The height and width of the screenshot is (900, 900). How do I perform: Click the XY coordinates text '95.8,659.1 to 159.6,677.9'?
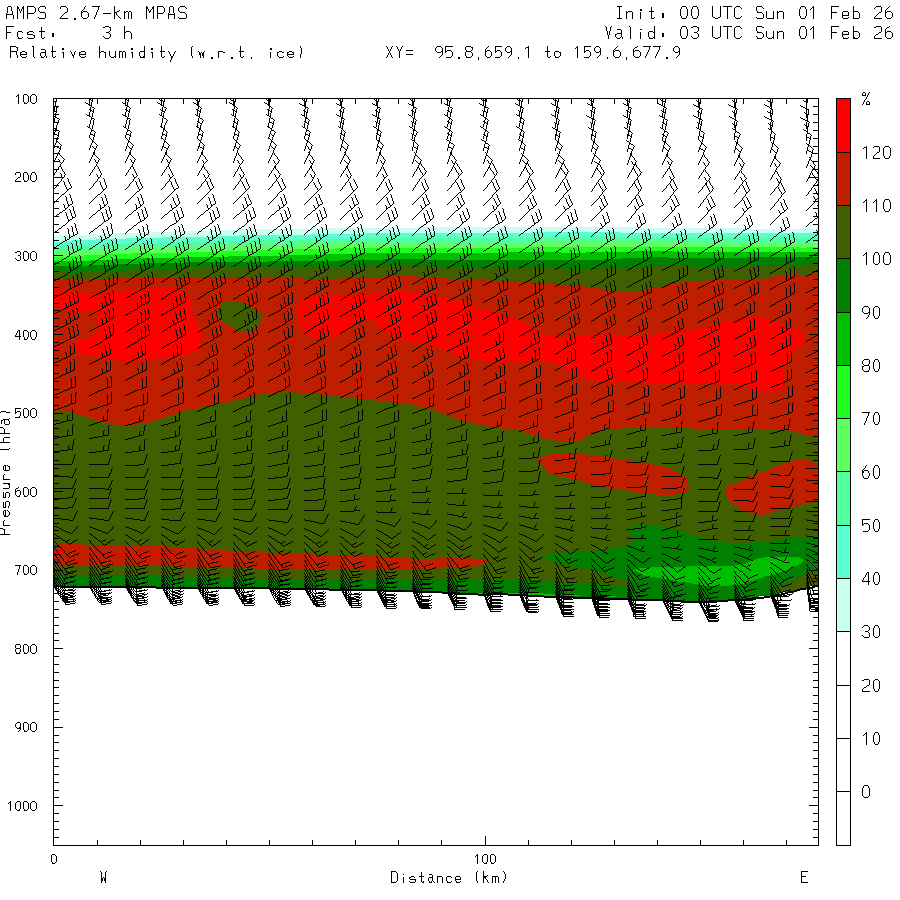coord(558,53)
